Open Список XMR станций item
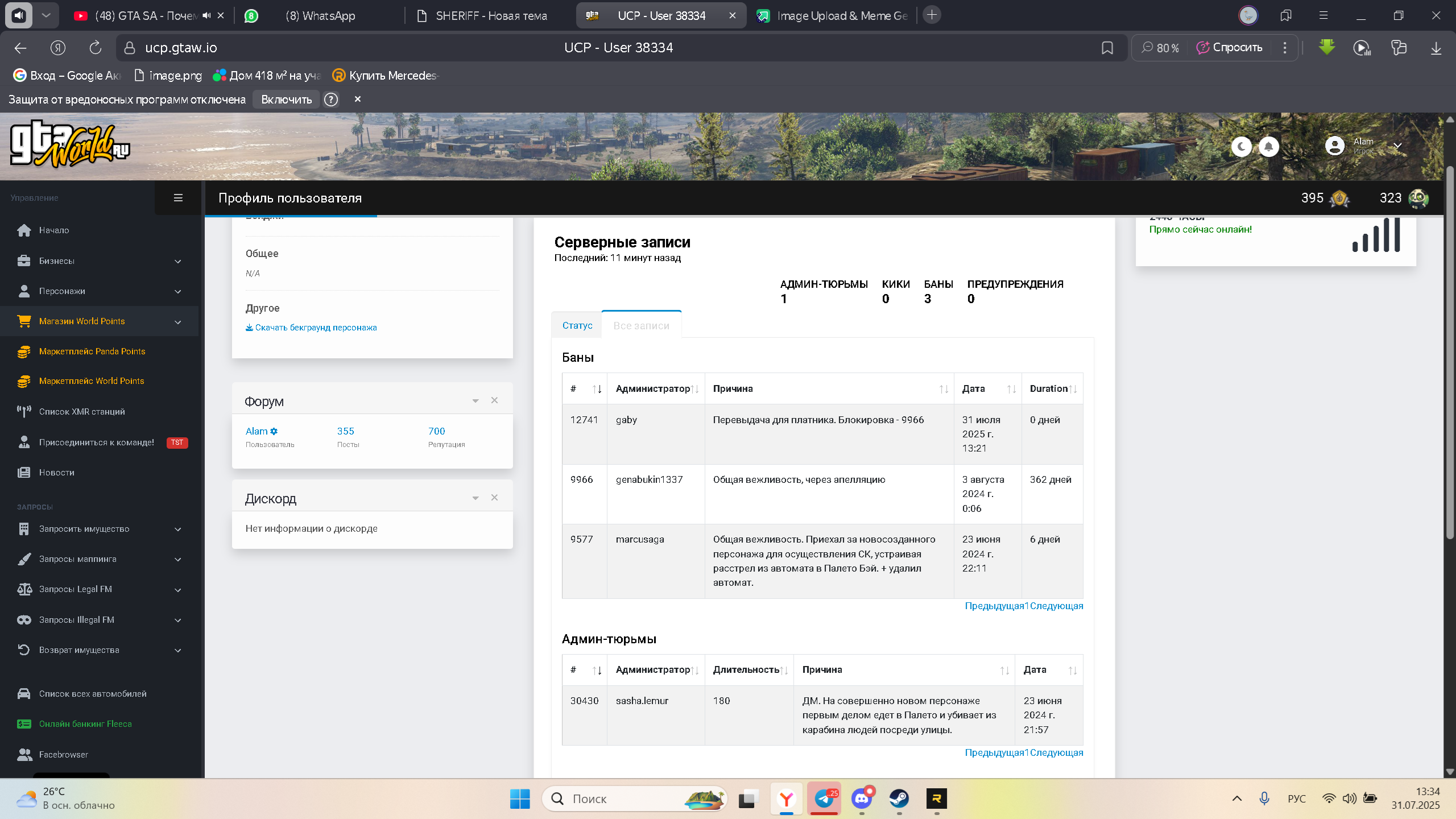The width and height of the screenshot is (1456, 819). [100, 412]
